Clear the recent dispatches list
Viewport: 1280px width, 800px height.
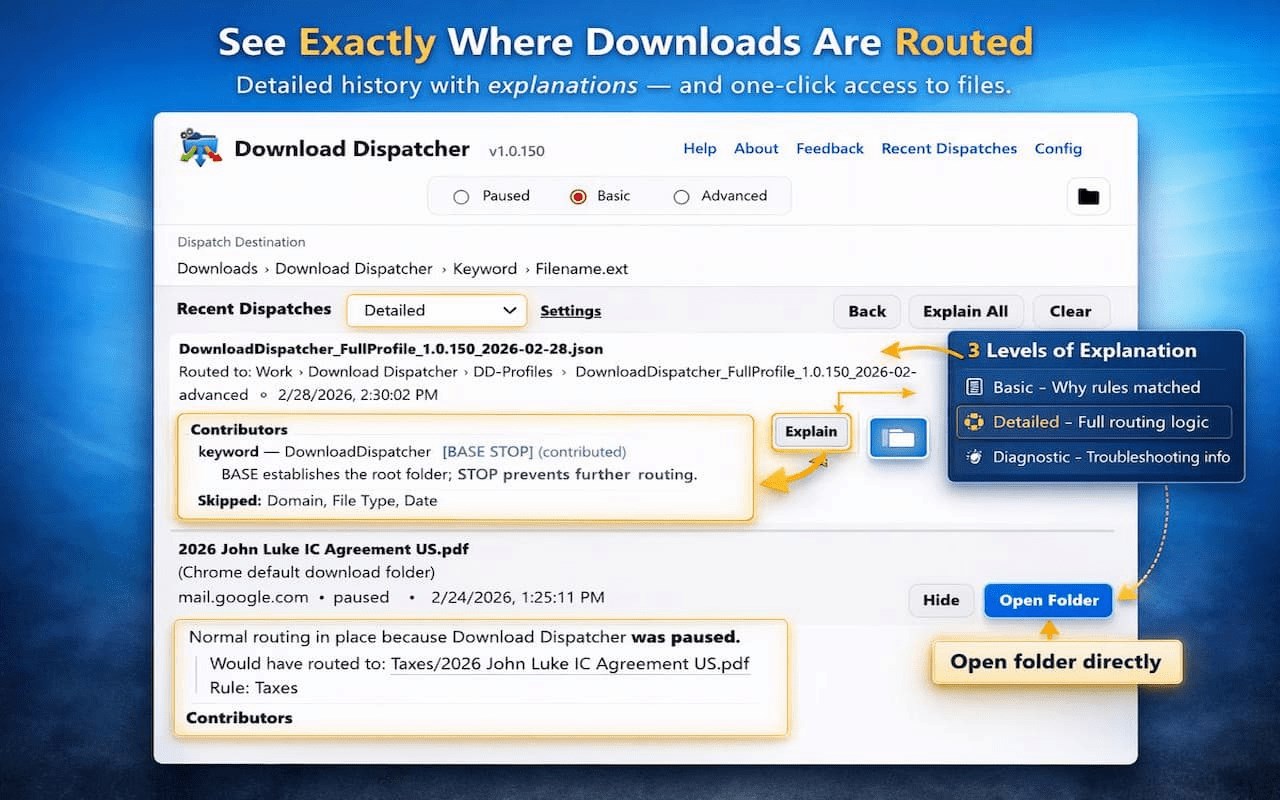[x=1070, y=311]
